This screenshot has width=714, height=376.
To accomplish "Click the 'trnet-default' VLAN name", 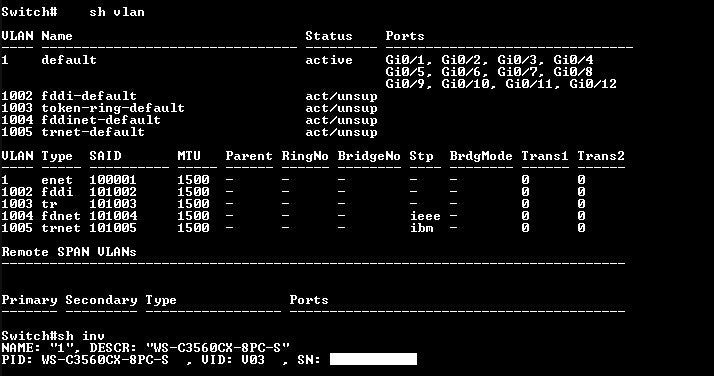I will (93, 132).
